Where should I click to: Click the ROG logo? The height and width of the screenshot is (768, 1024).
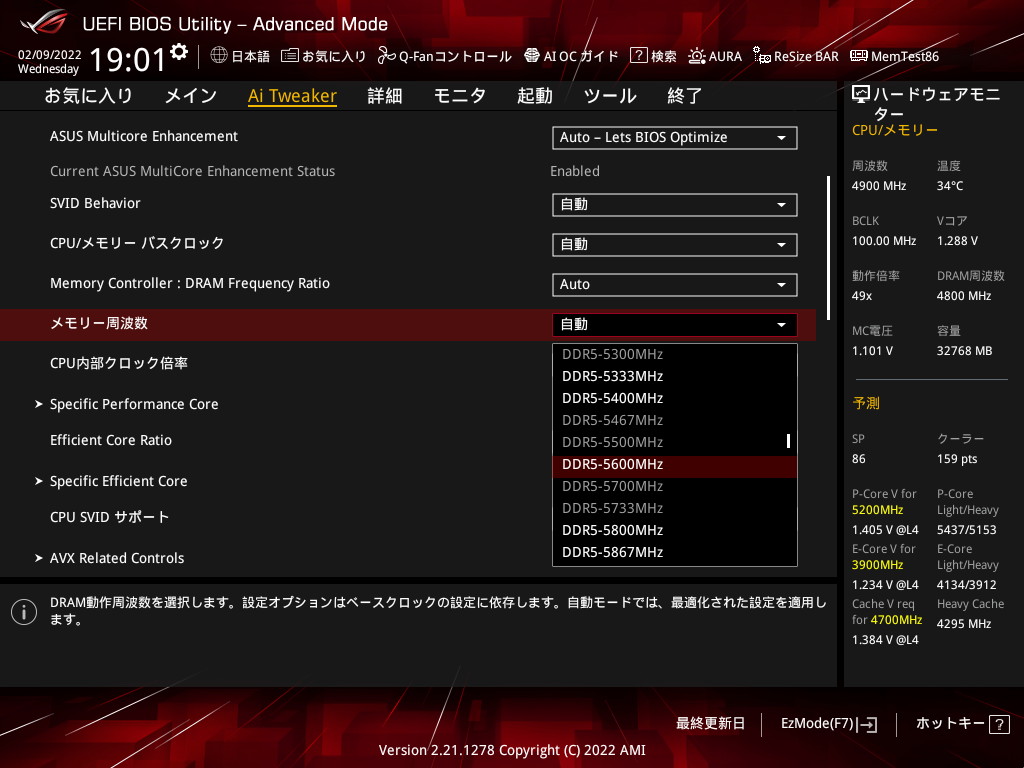44,23
